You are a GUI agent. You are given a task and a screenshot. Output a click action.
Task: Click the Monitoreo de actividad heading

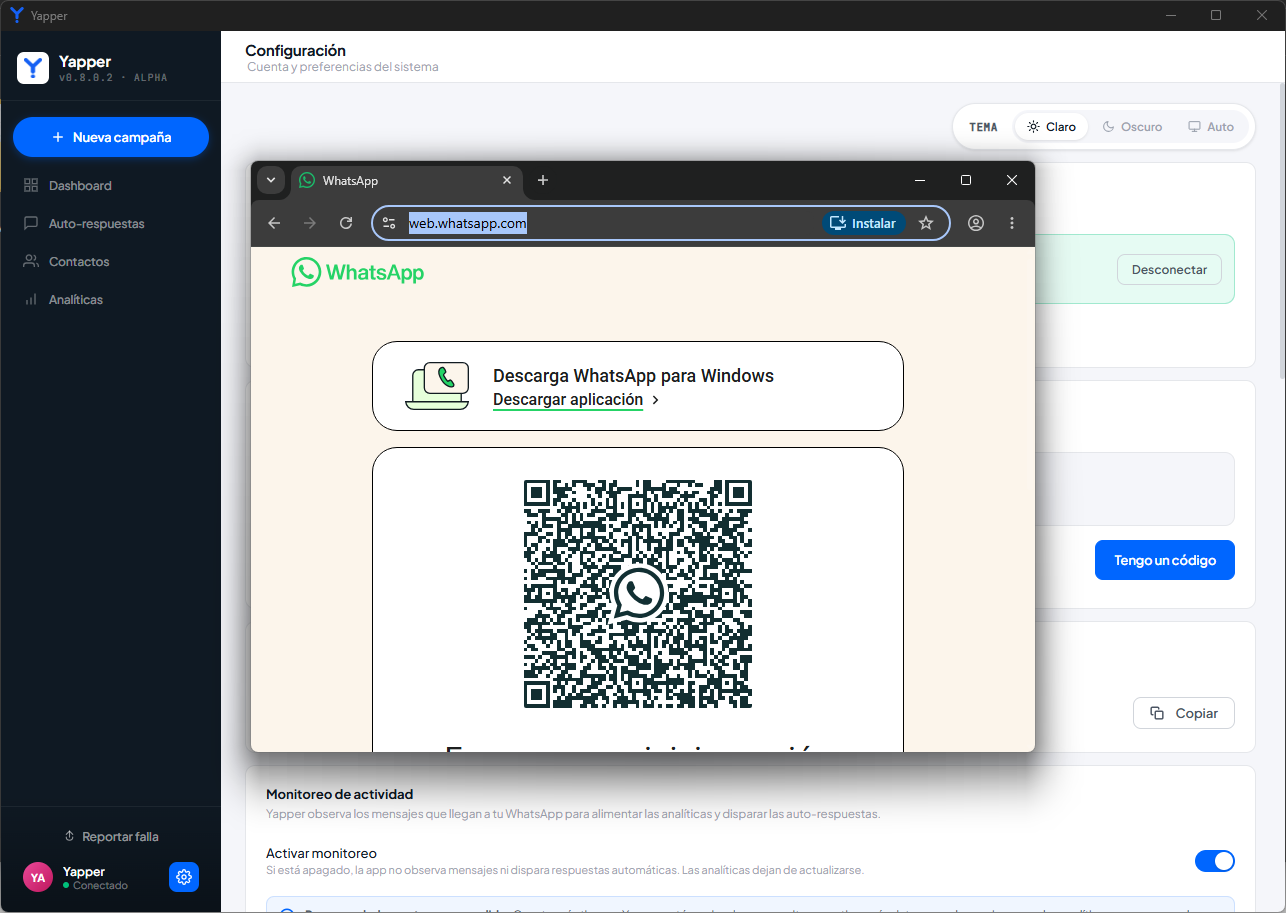coord(340,794)
